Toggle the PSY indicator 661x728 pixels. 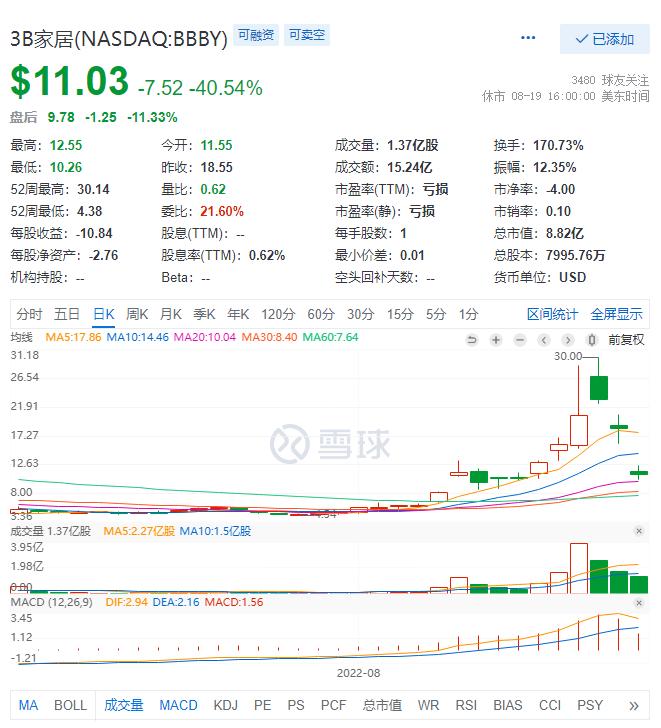590,705
